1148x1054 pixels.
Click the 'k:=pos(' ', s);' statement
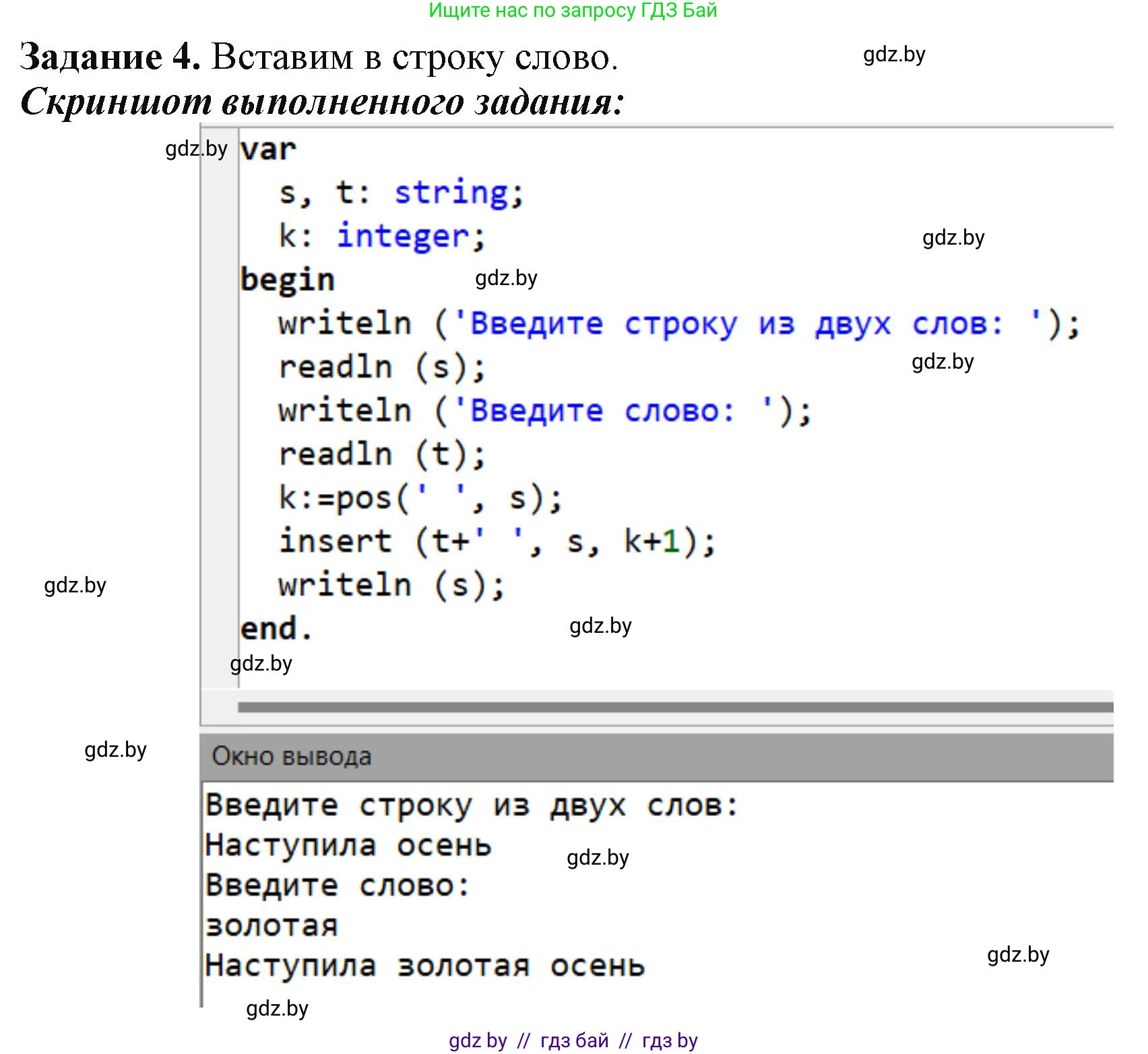pyautogui.click(x=420, y=499)
